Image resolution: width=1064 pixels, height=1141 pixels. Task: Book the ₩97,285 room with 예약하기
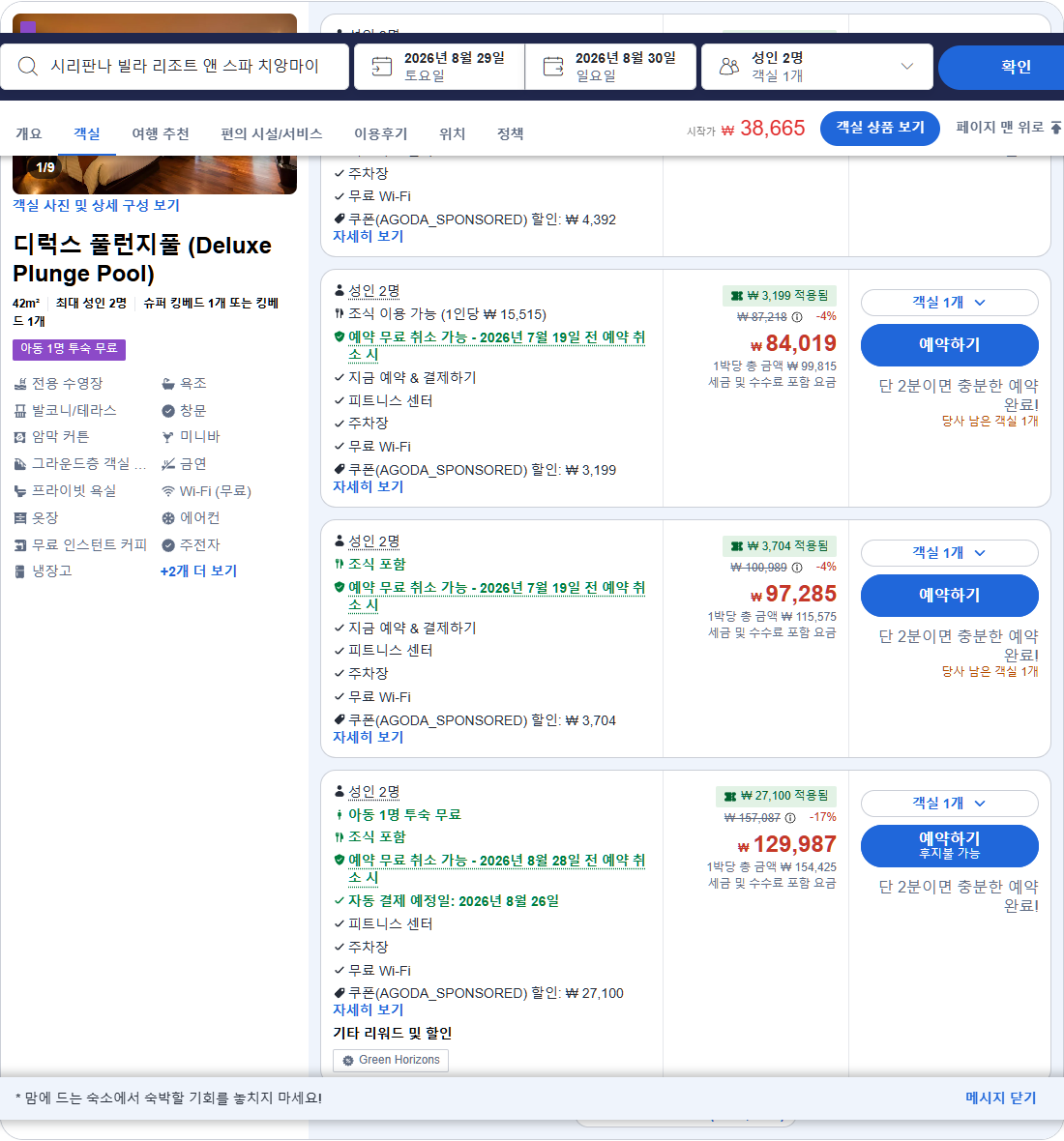tap(949, 596)
